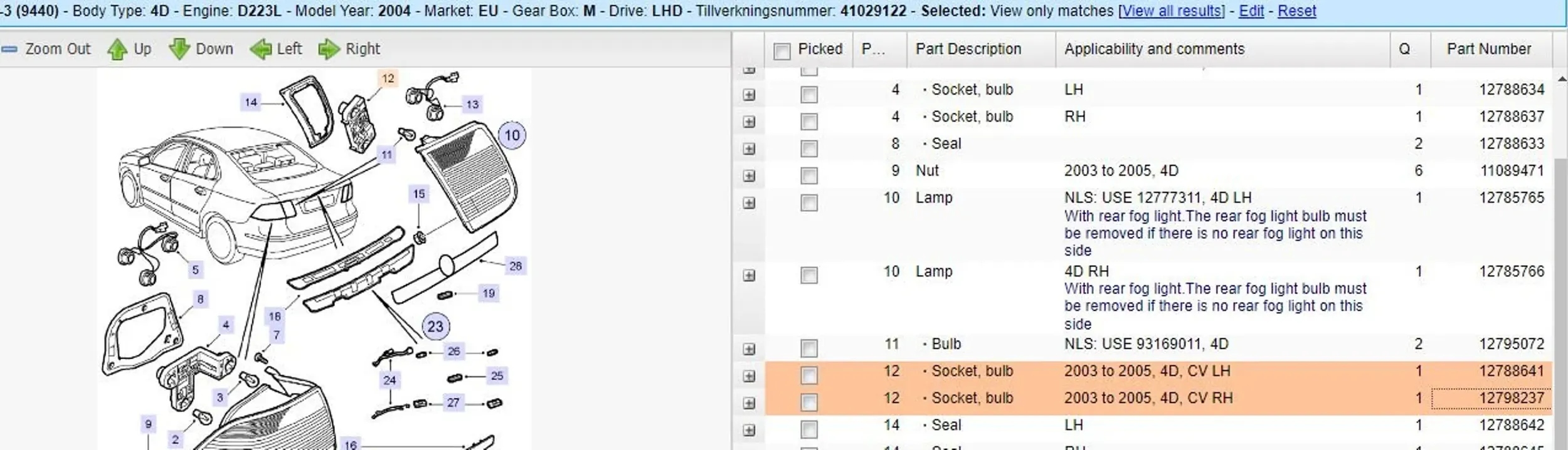
Task: Pan diagram with the Left arrow icon
Action: coord(260,49)
